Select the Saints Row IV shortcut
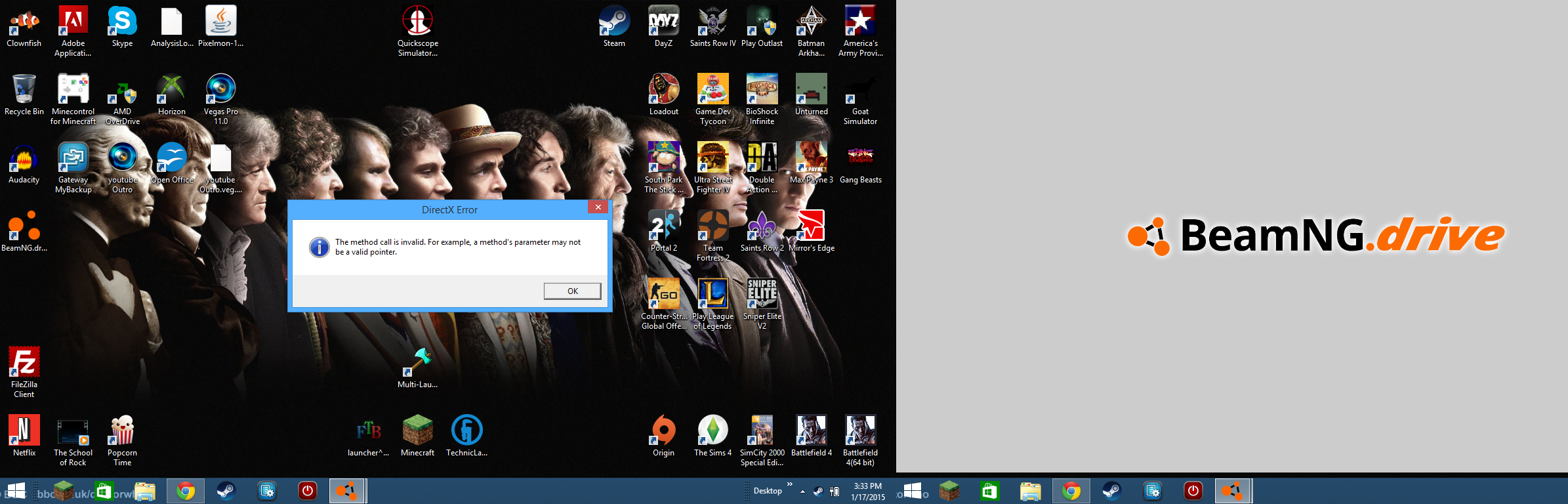Viewport: 1568px width, 504px height. pyautogui.click(x=712, y=27)
